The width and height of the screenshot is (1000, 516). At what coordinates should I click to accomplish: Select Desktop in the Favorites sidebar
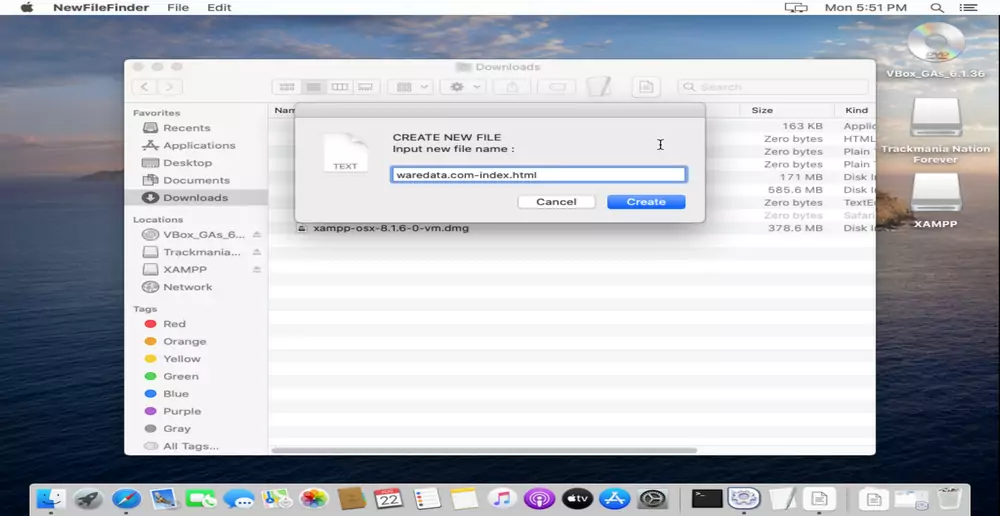tap(187, 163)
